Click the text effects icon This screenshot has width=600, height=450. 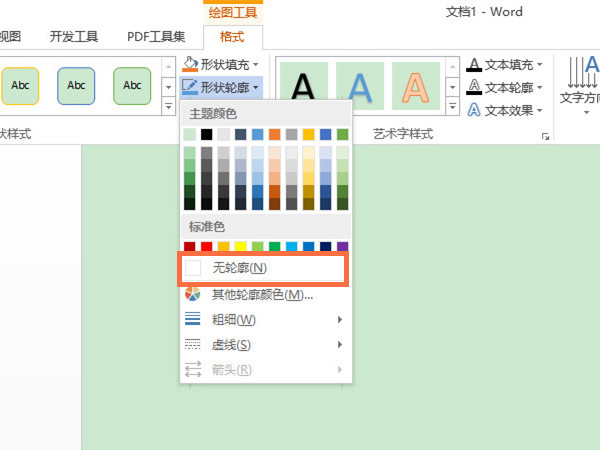[475, 110]
